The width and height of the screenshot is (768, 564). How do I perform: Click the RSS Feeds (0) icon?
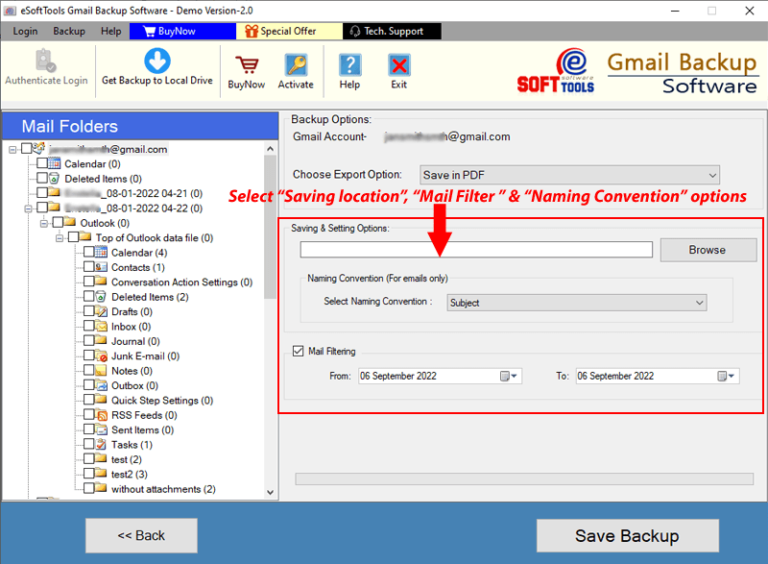point(101,415)
